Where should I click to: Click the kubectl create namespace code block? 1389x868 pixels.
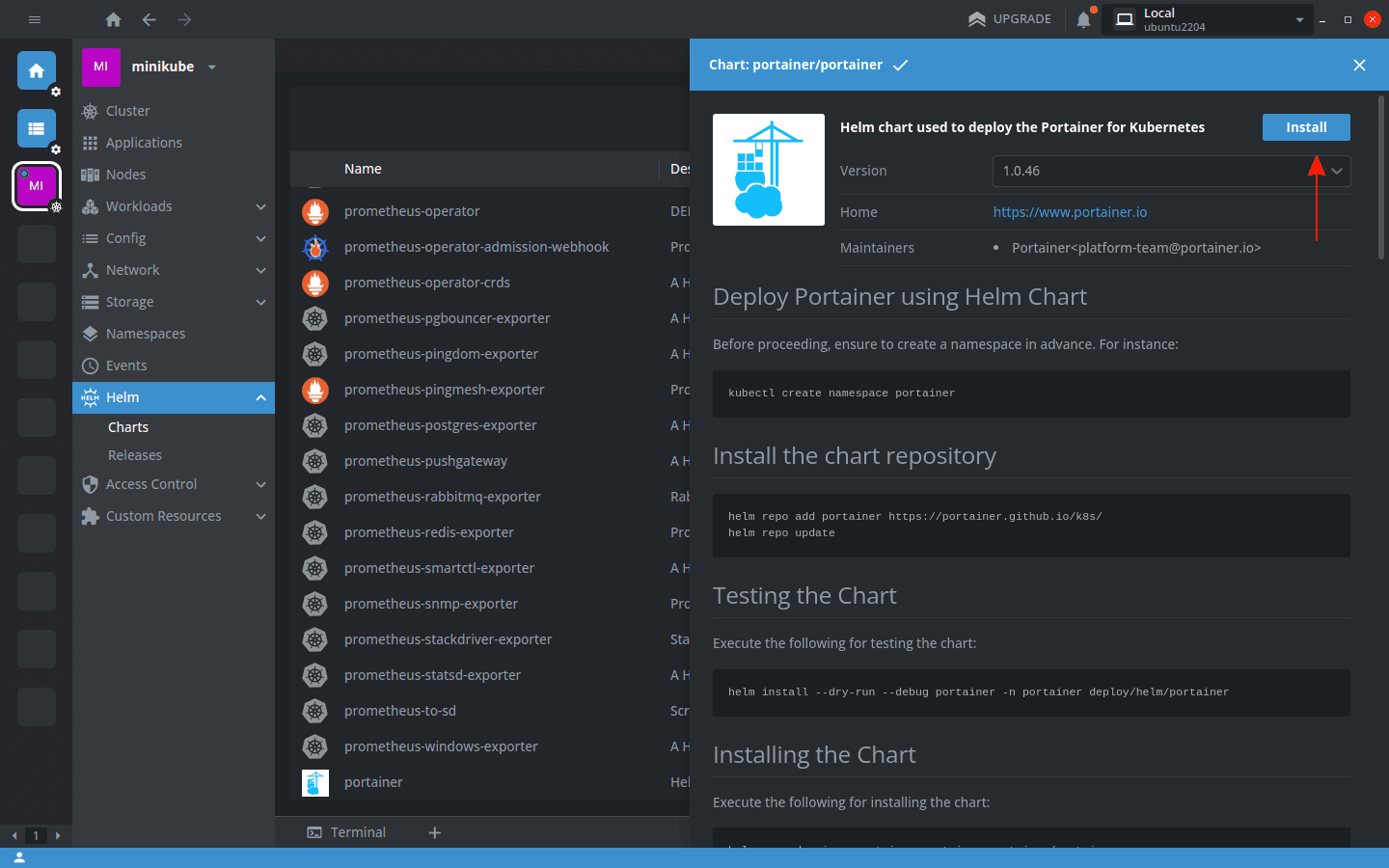click(1031, 393)
